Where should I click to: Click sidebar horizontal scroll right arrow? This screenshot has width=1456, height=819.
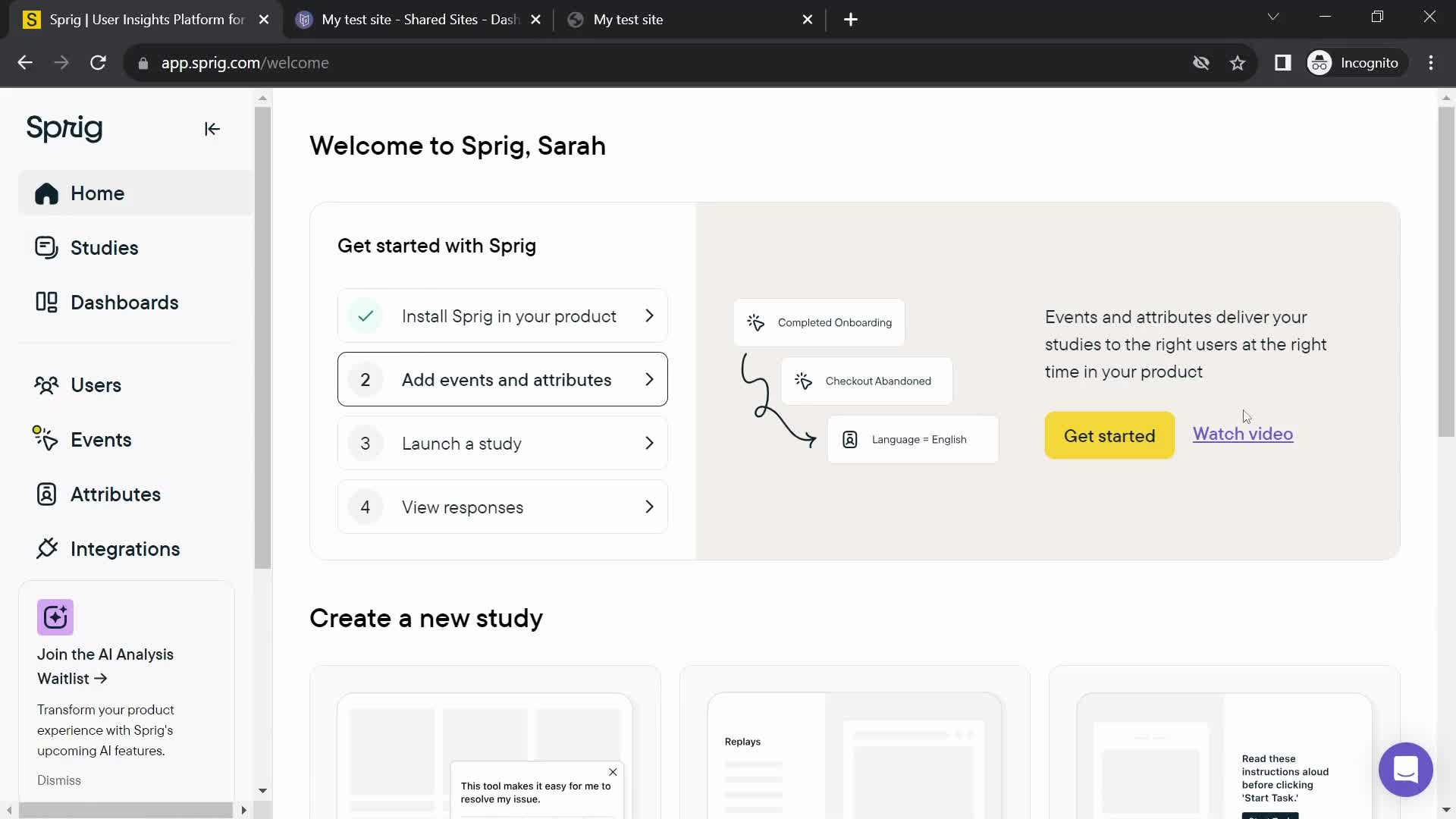coord(243,810)
